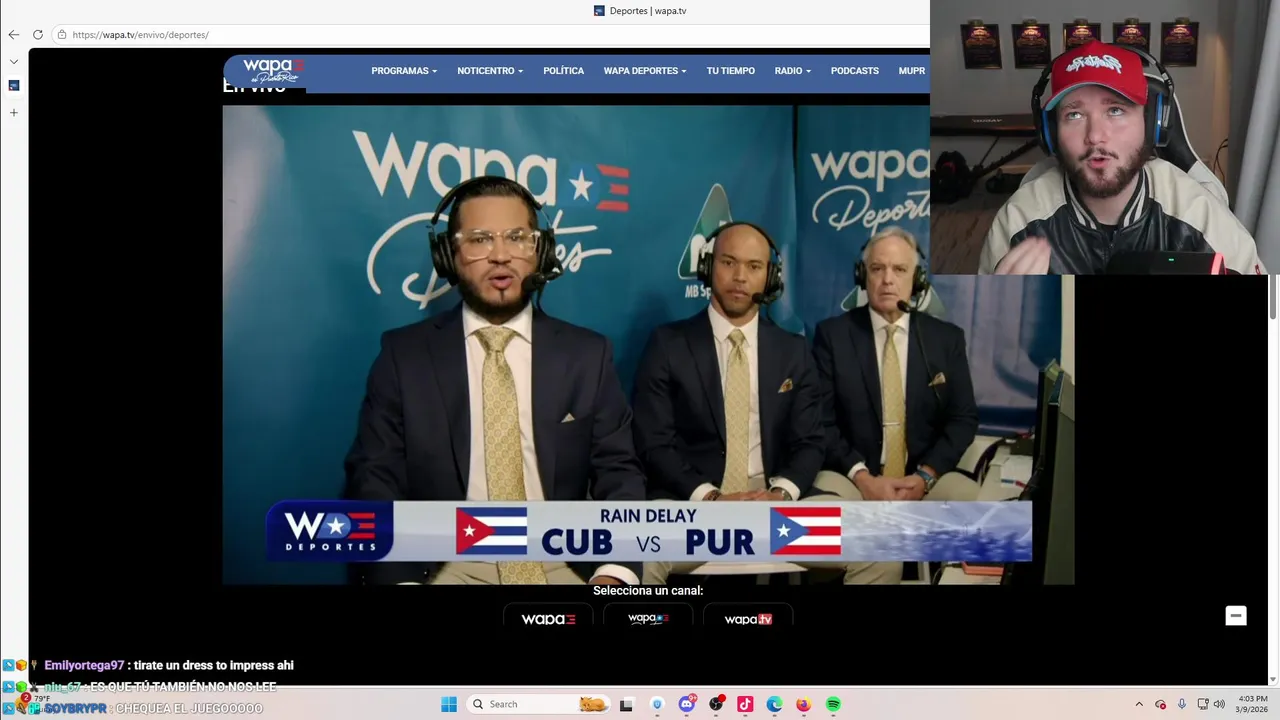Open Spotify from the taskbar
This screenshot has height=720, width=1280.
(833, 704)
